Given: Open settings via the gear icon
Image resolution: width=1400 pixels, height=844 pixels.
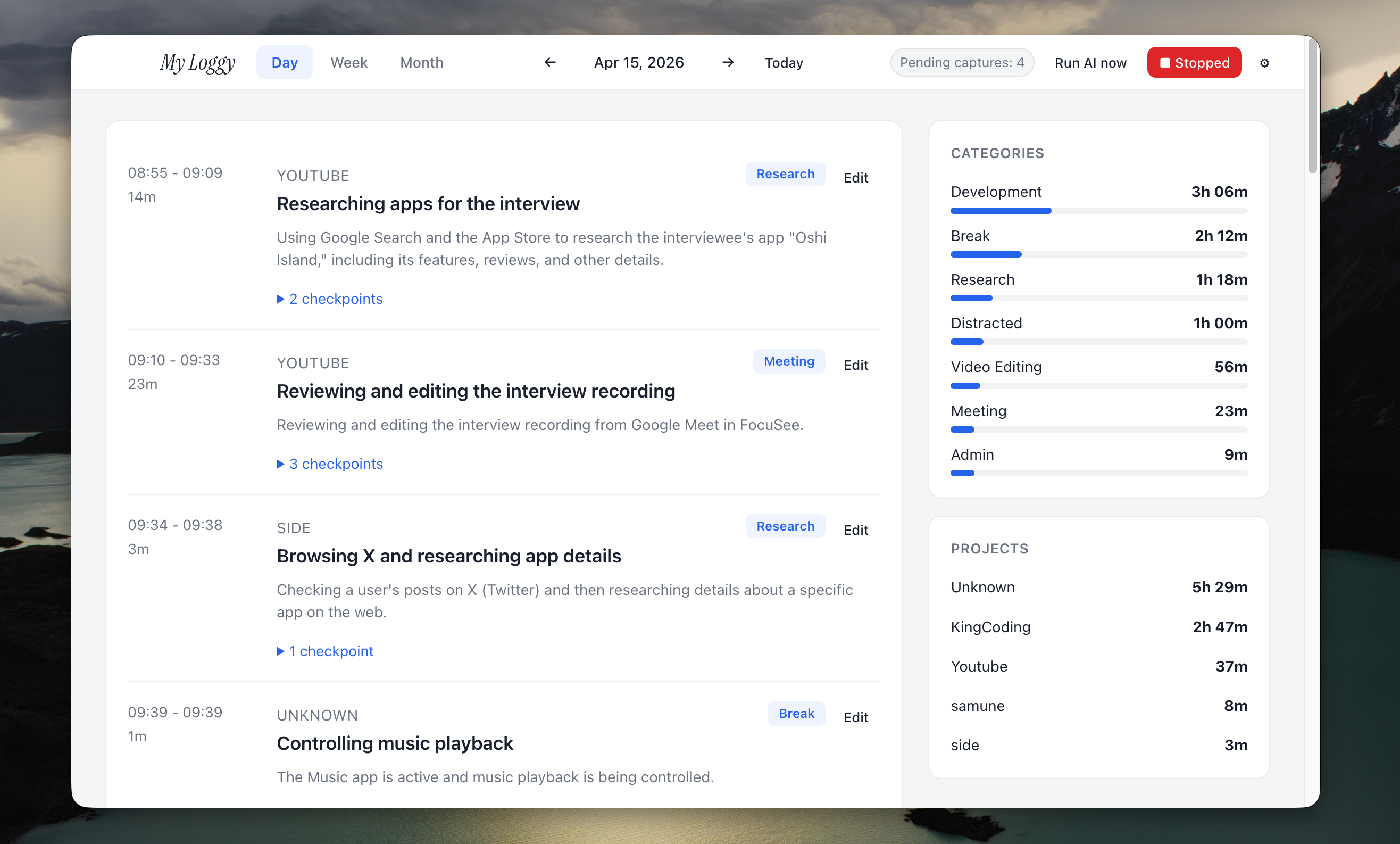Looking at the screenshot, I should pos(1264,62).
